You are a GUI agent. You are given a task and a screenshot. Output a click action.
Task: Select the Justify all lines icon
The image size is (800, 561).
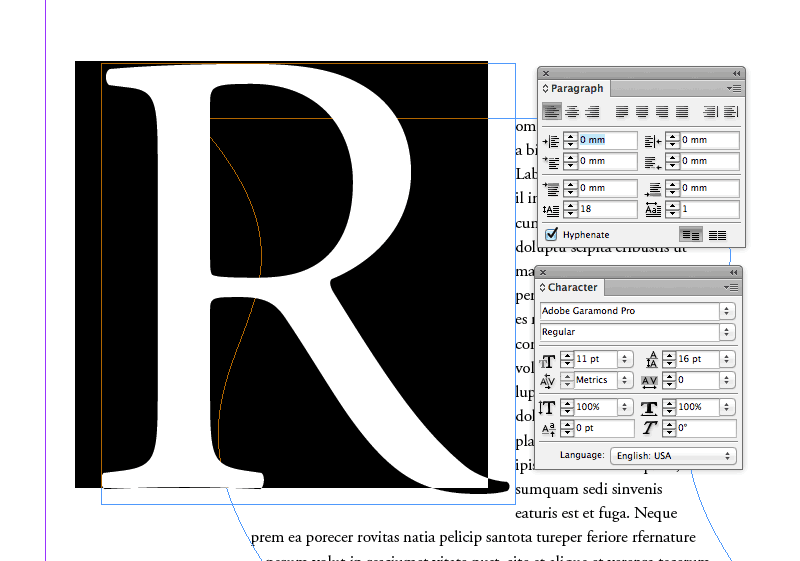click(682, 112)
